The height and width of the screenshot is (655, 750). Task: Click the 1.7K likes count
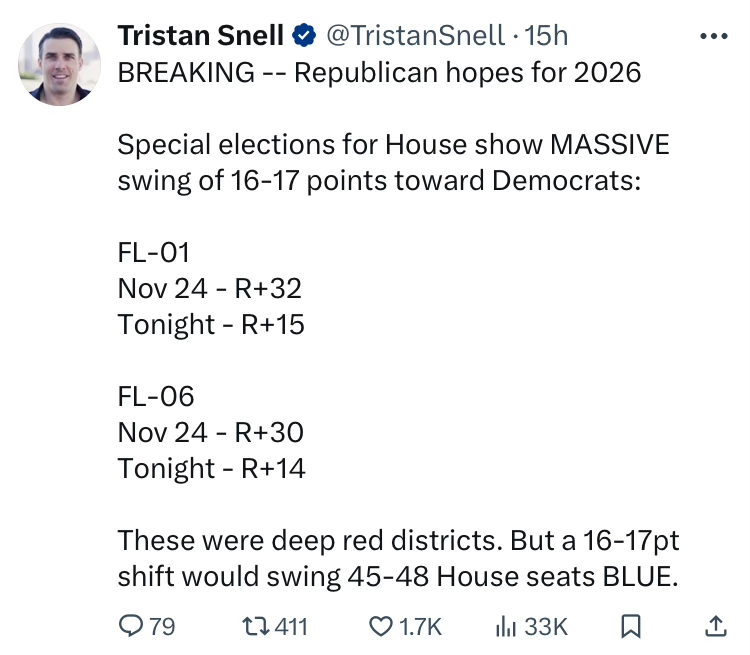420,626
